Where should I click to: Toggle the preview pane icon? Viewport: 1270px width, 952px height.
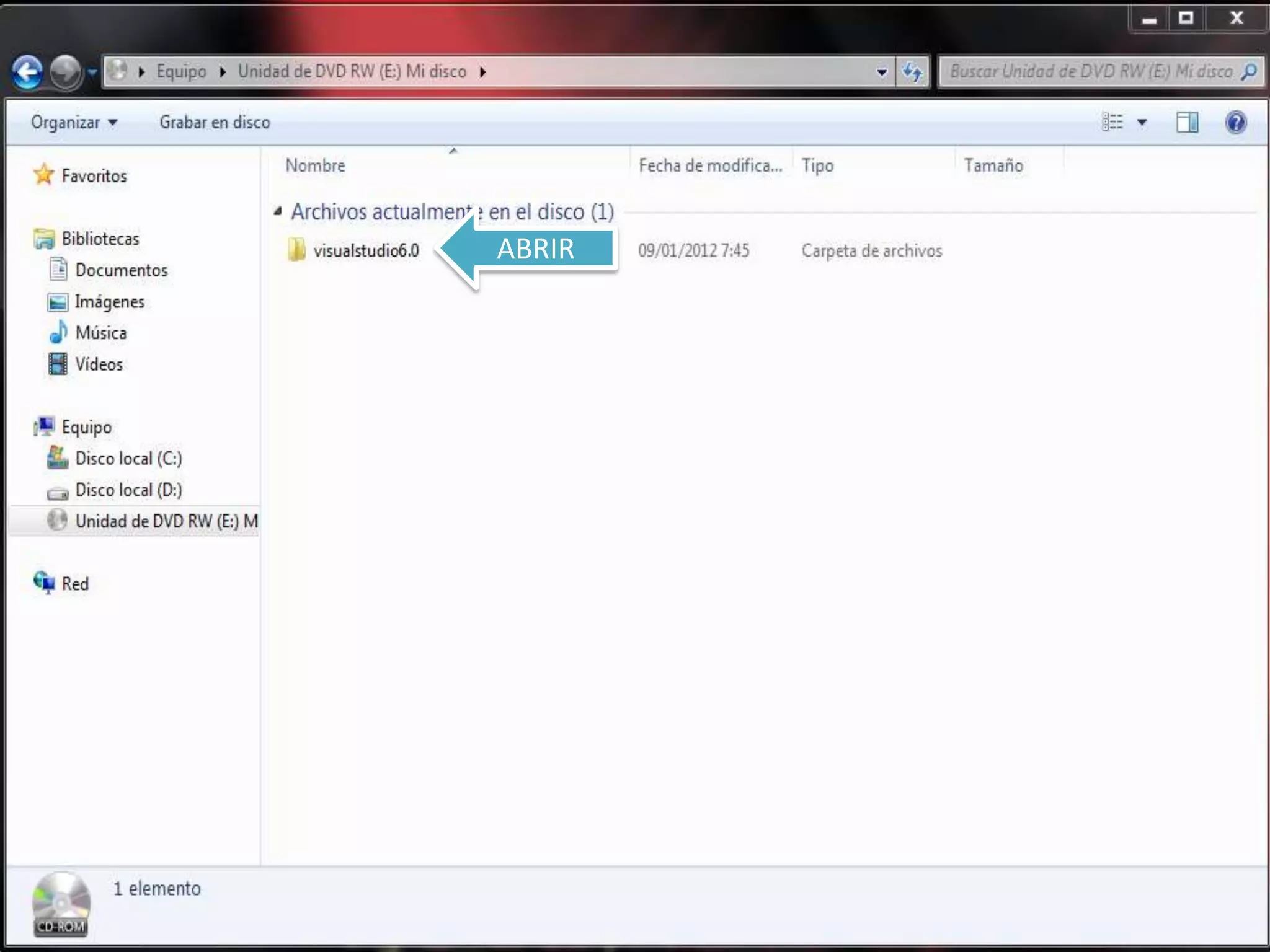[1187, 122]
